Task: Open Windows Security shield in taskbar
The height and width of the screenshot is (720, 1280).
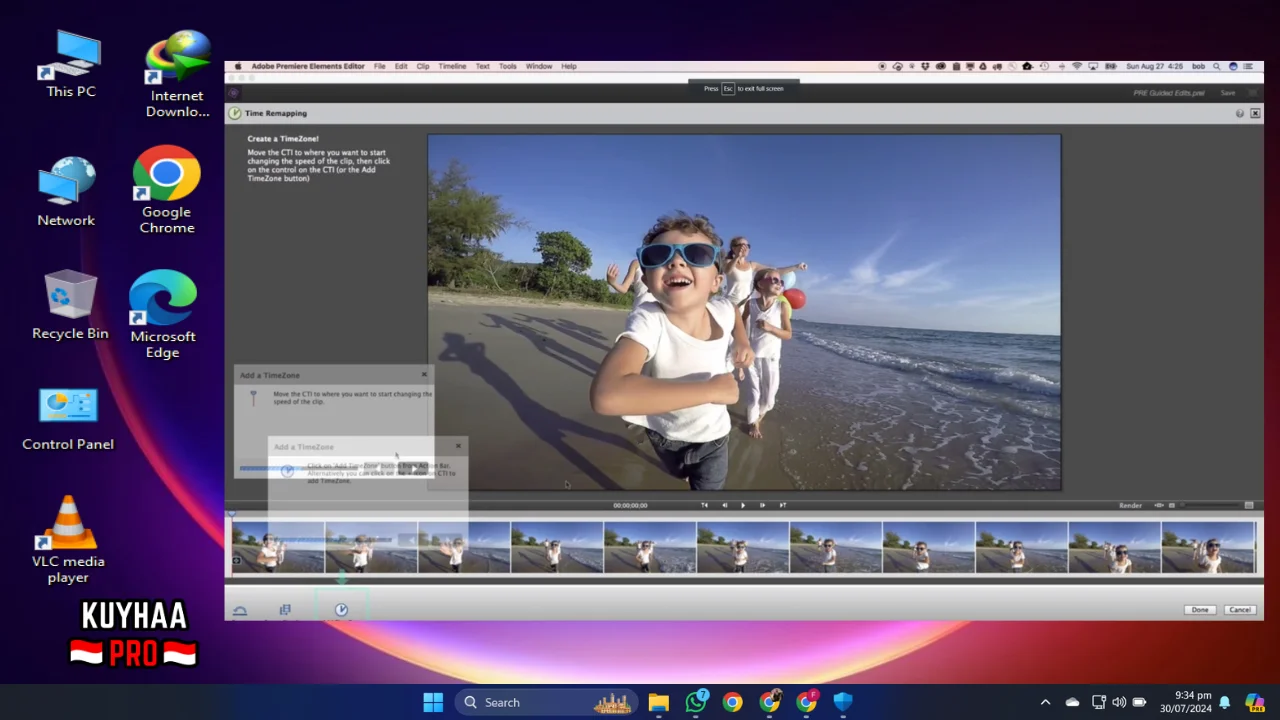Action: pos(843,702)
